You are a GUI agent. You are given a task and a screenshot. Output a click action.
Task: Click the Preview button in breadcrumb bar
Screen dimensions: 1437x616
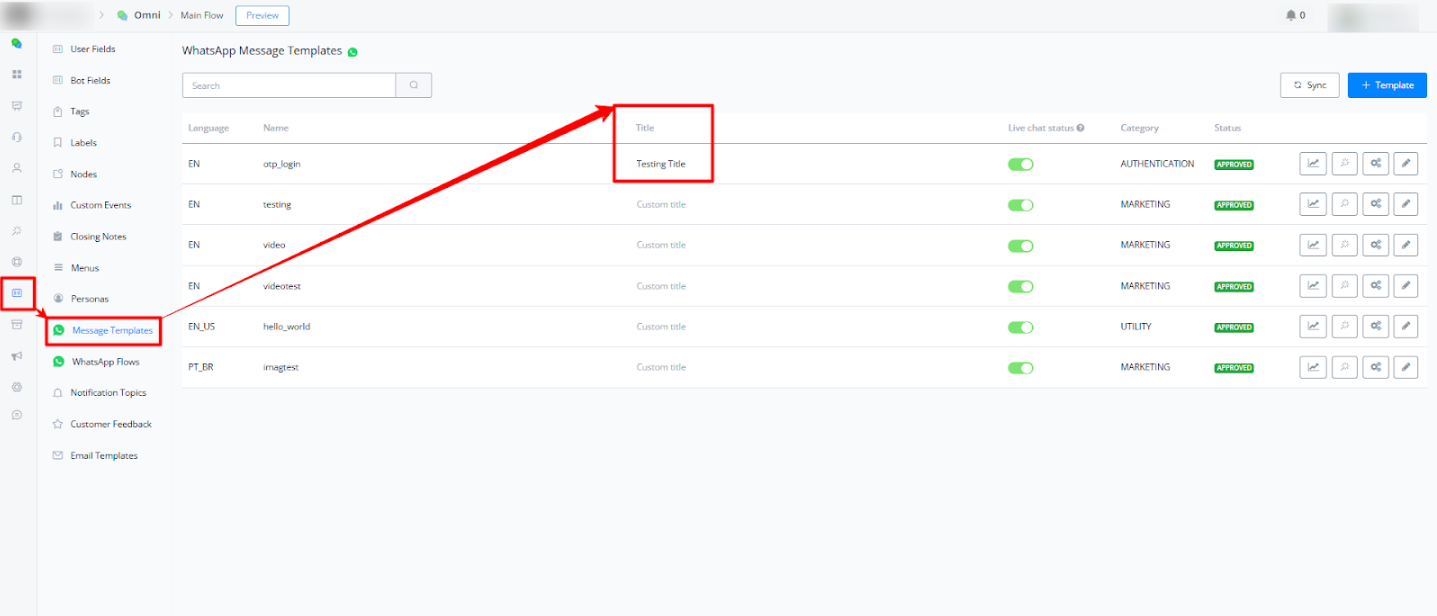pyautogui.click(x=262, y=15)
